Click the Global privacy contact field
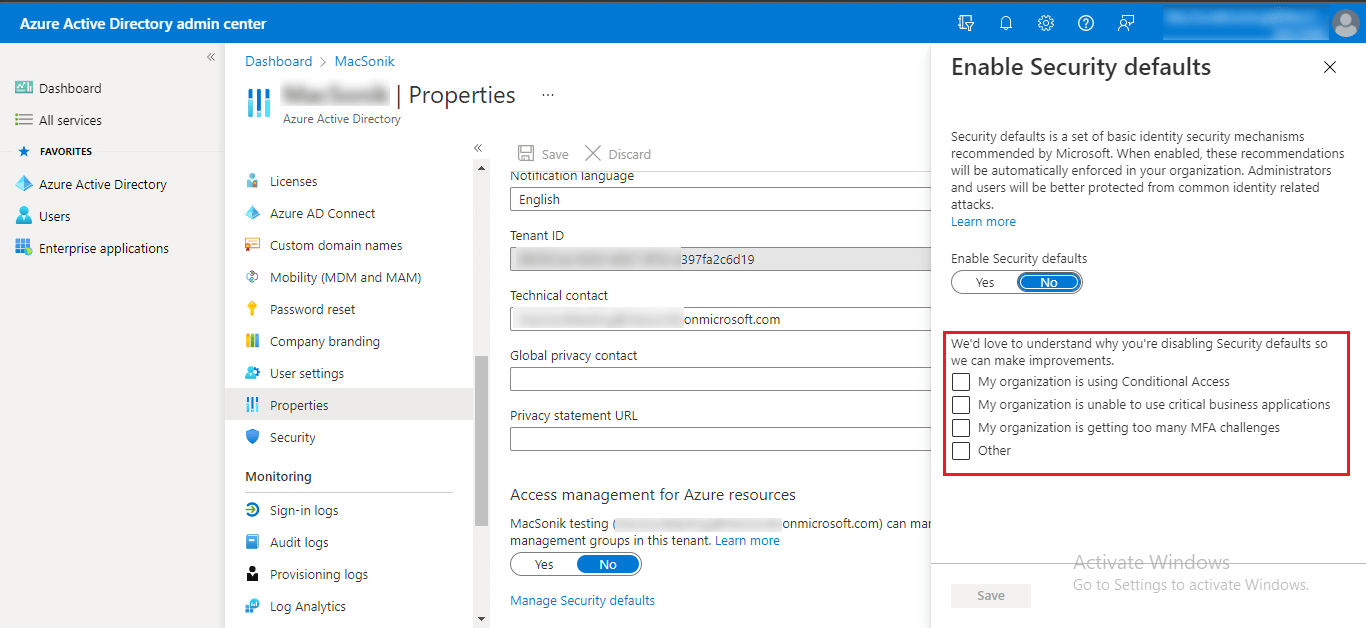 point(720,380)
